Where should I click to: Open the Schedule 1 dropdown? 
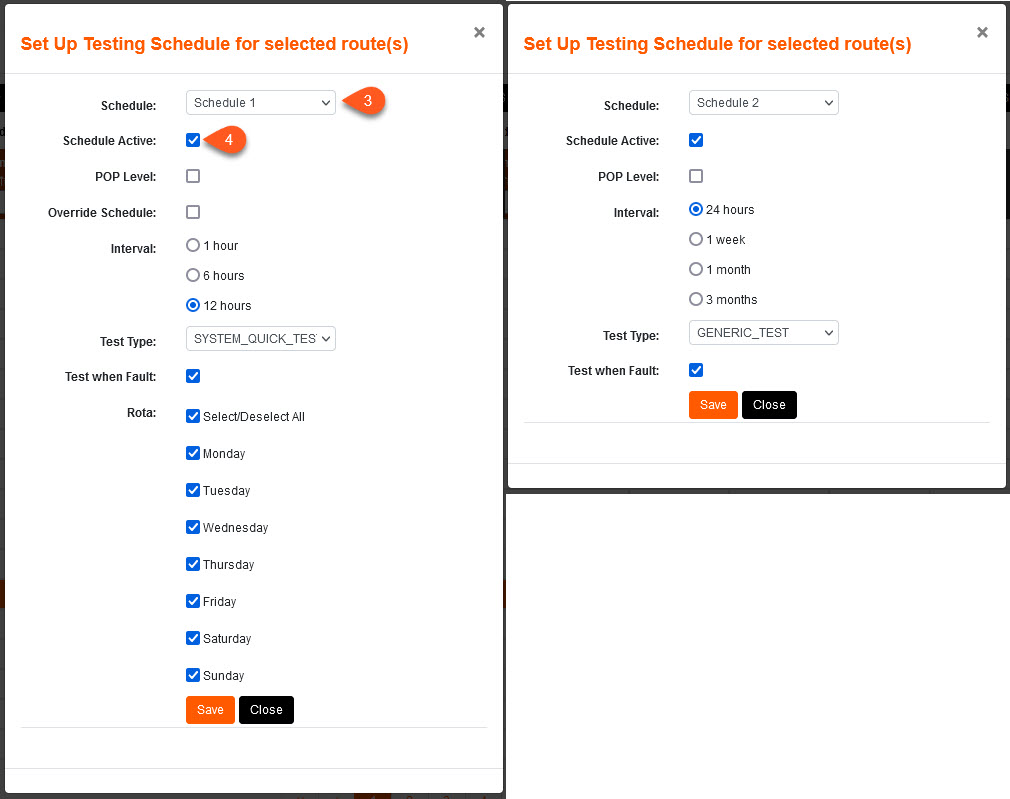coord(260,102)
